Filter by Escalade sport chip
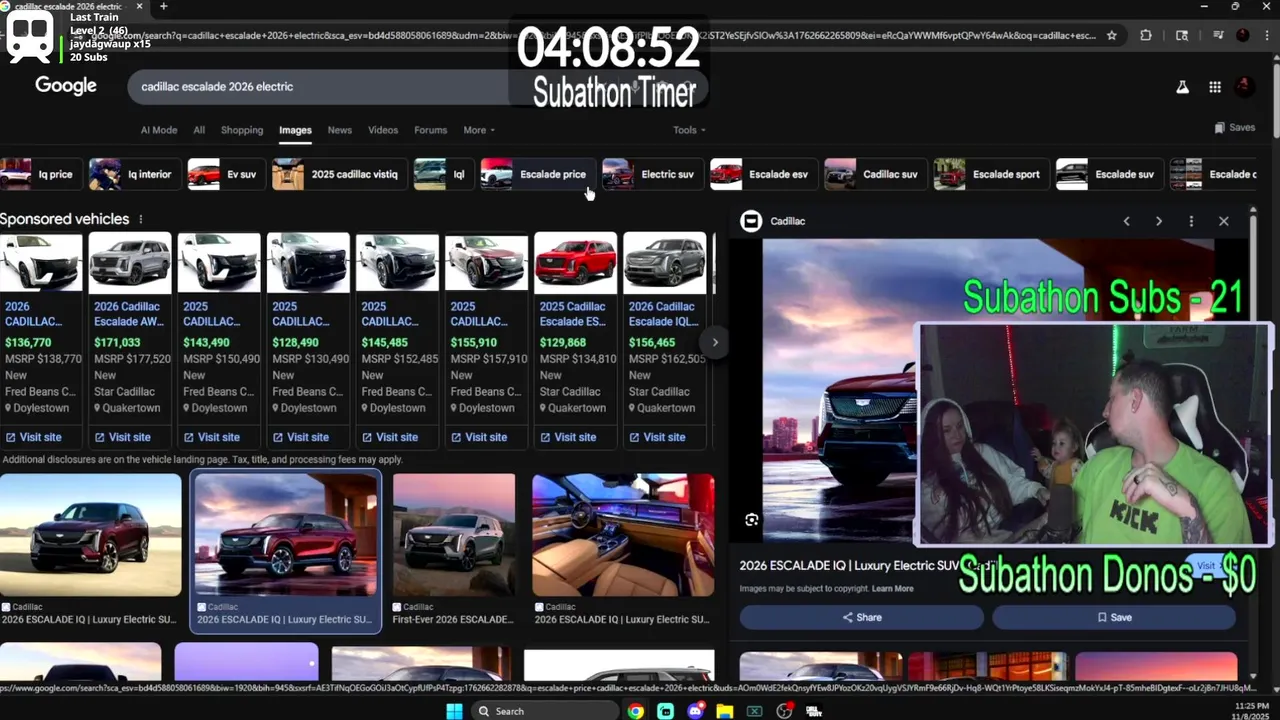 990,174
